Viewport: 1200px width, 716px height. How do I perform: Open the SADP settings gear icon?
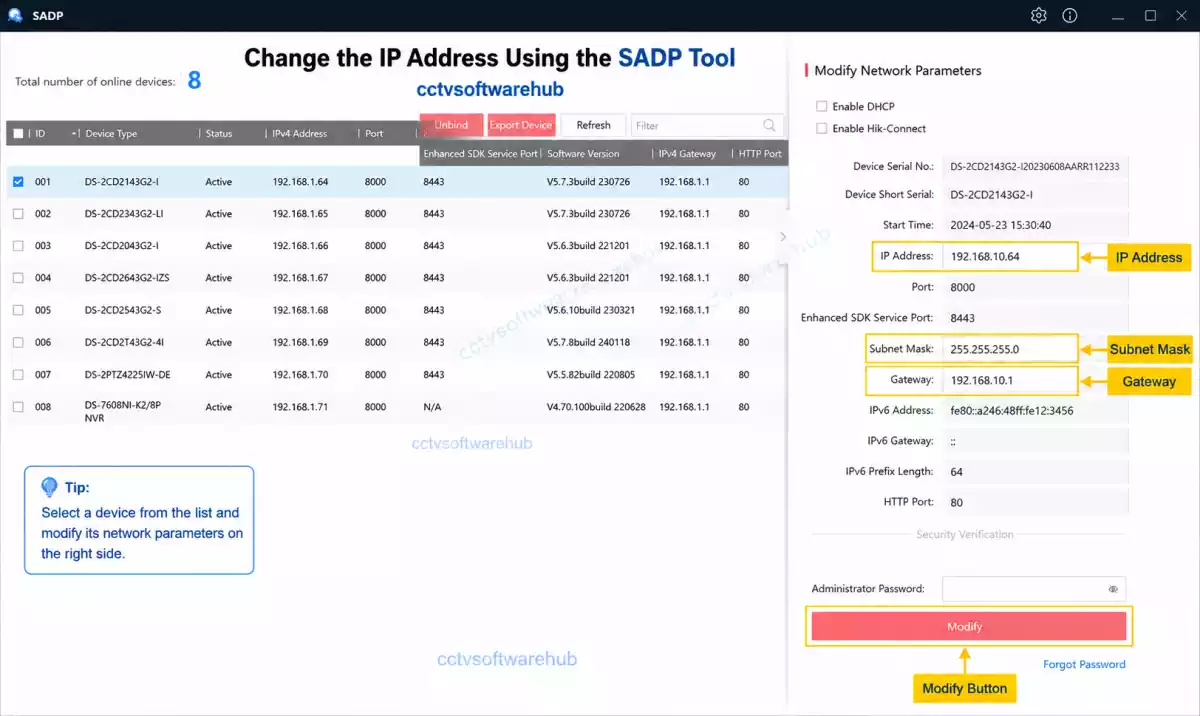click(x=1039, y=15)
